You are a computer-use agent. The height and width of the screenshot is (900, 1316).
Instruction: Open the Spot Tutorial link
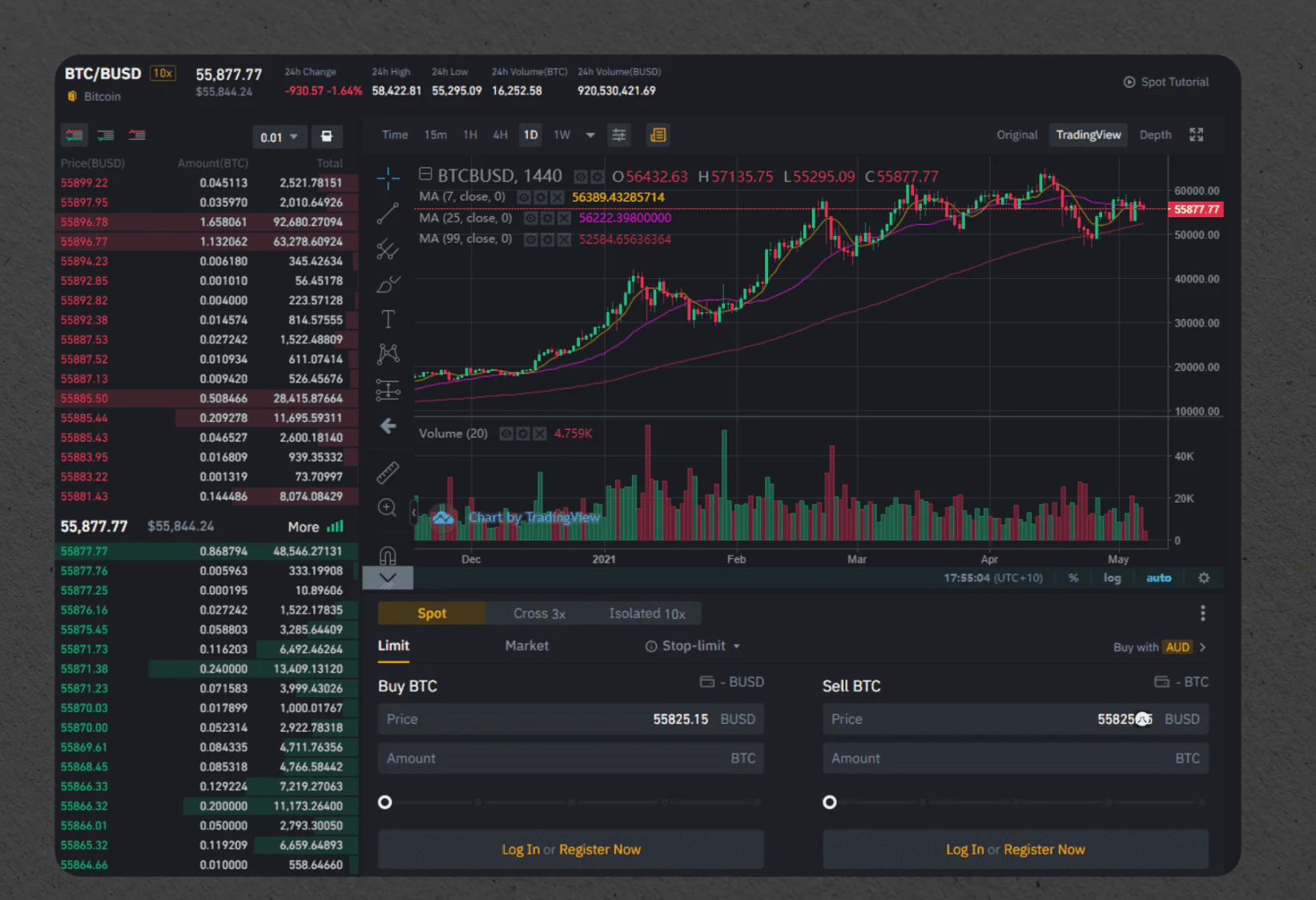click(x=1166, y=82)
